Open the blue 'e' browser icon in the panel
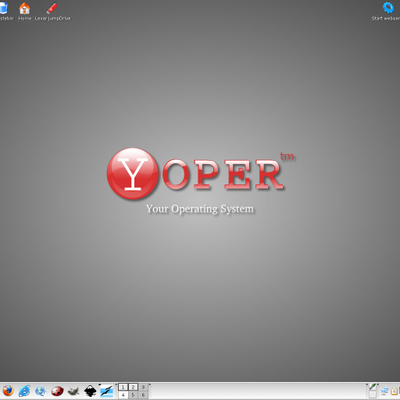Viewport: 400px width, 400px height. click(x=24, y=391)
